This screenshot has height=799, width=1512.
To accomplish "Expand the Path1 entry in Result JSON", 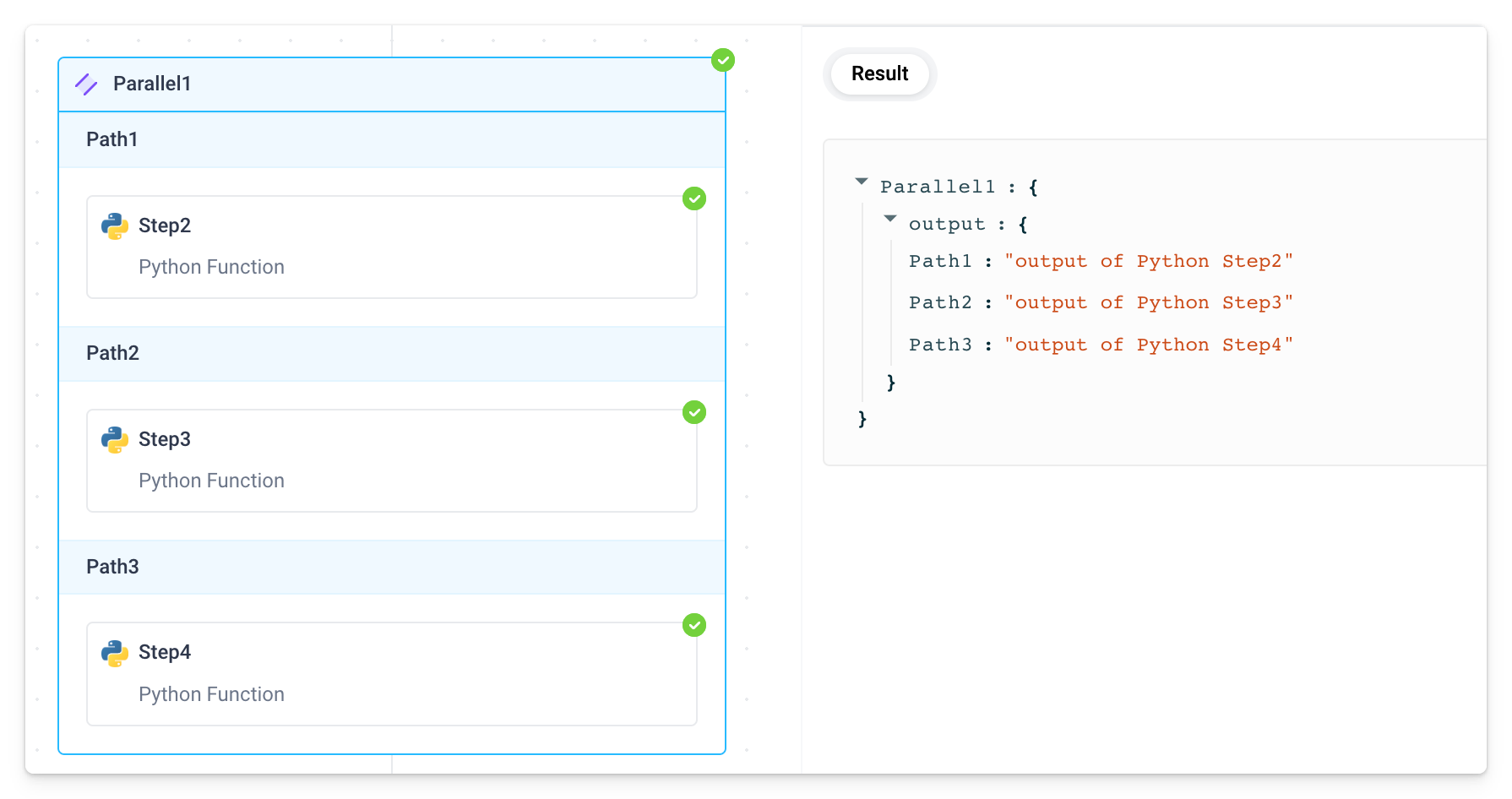I will pyautogui.click(x=940, y=261).
